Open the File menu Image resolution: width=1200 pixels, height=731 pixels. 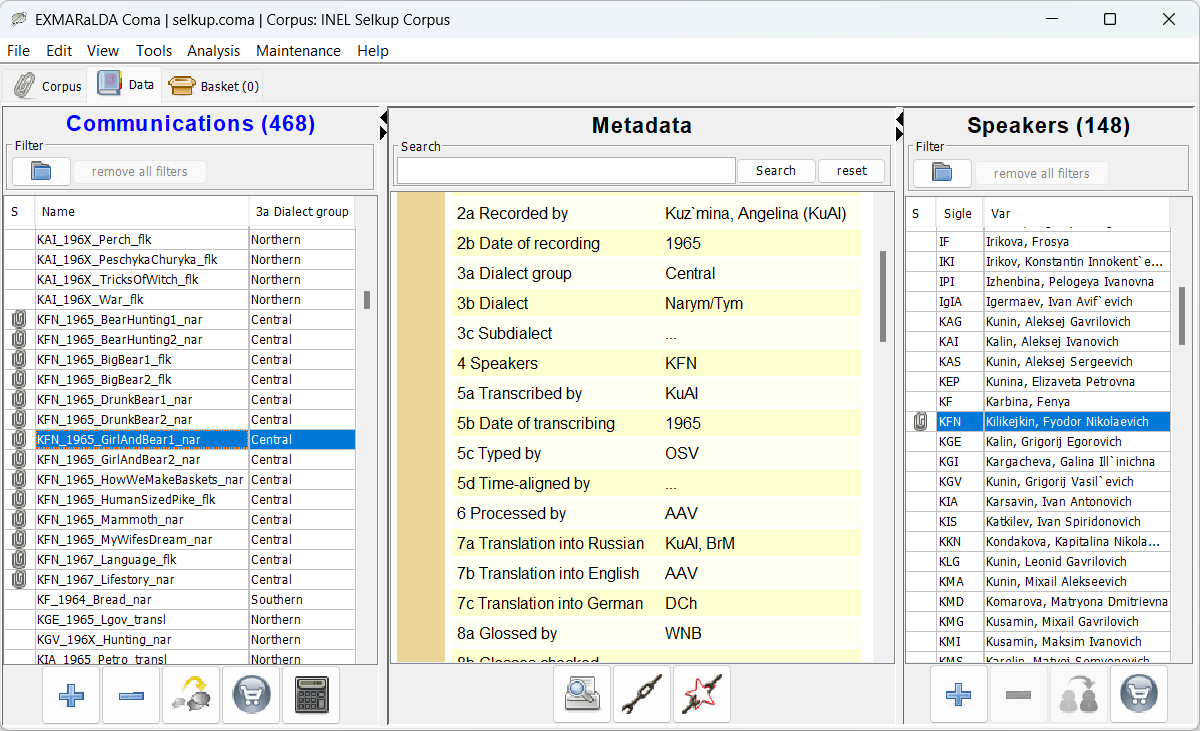pos(18,51)
